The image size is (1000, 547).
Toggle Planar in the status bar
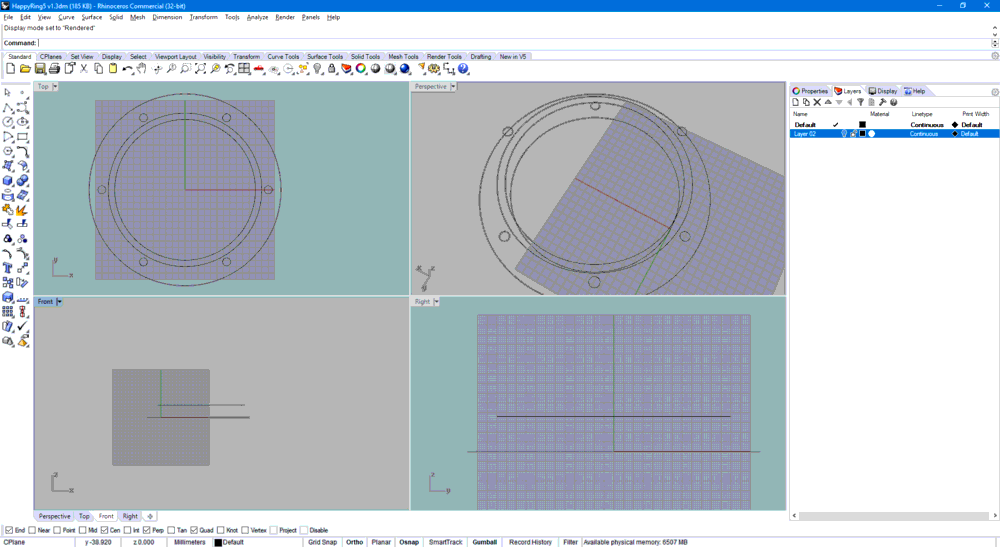(x=381, y=543)
